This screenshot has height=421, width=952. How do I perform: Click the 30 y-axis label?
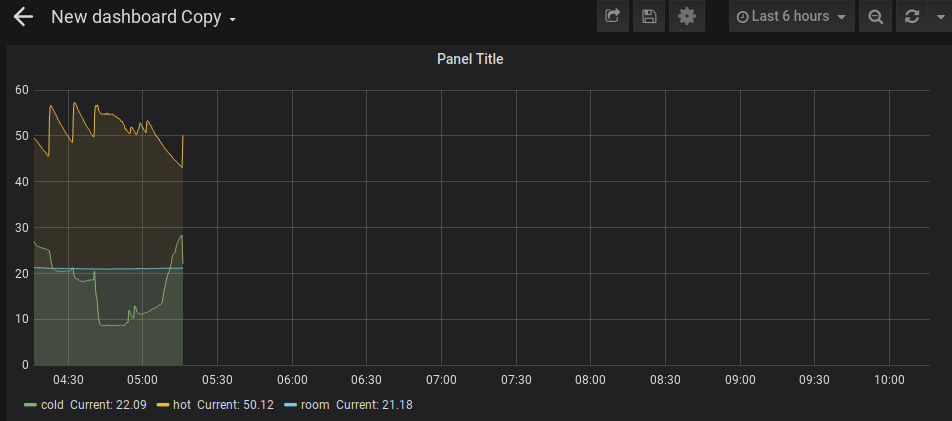click(22, 228)
